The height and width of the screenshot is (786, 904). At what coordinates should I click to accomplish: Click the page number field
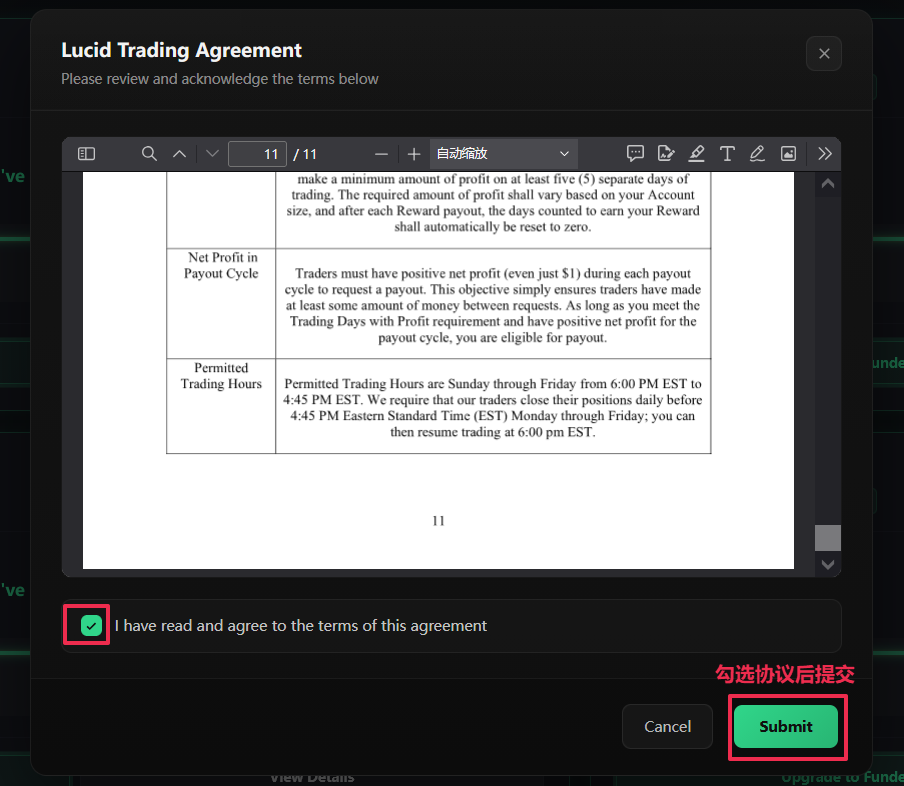[257, 154]
